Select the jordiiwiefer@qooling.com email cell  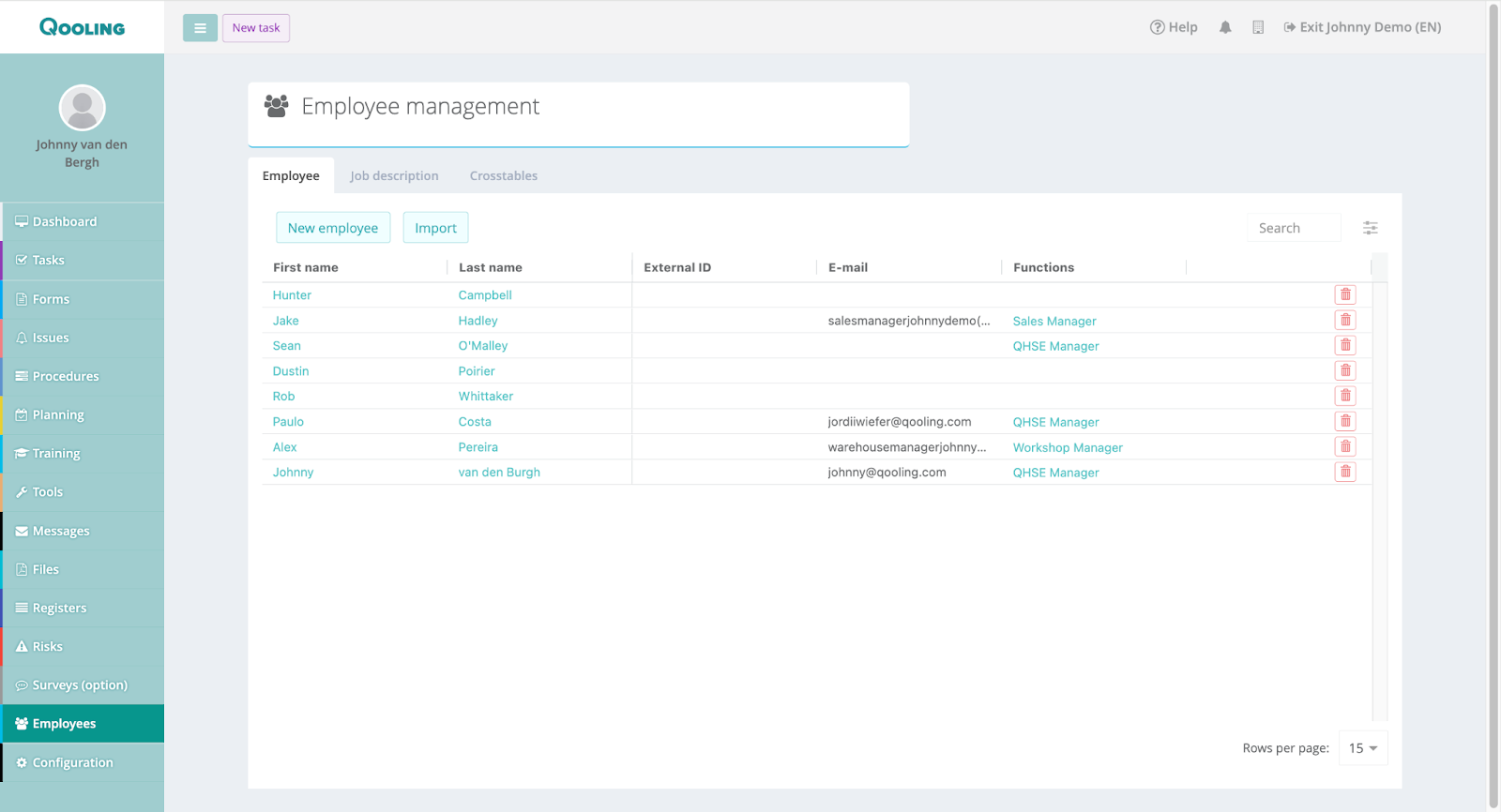coord(900,422)
